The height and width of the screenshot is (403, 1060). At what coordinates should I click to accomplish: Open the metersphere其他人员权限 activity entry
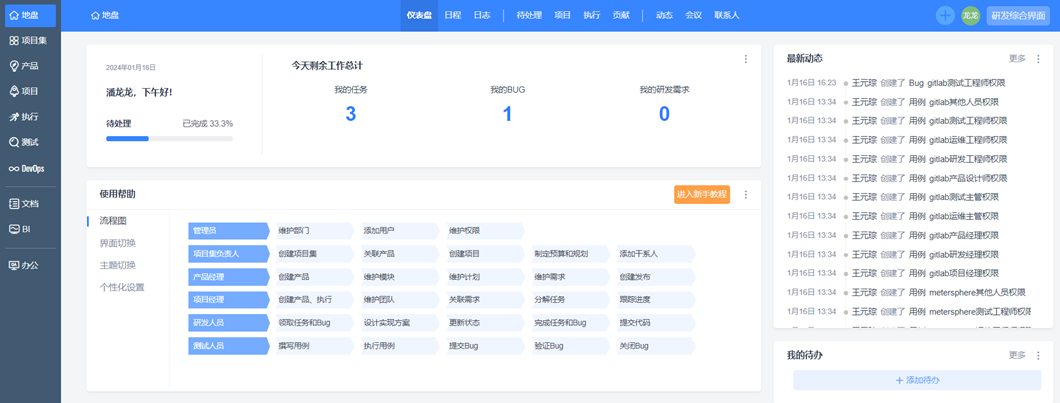point(977,292)
